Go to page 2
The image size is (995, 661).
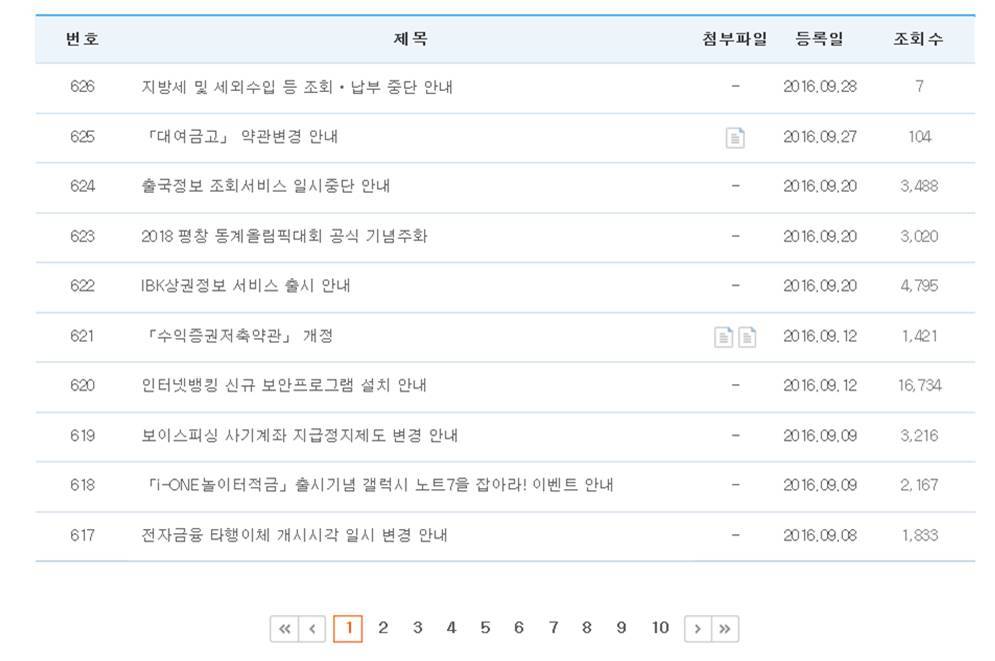[x=383, y=628]
